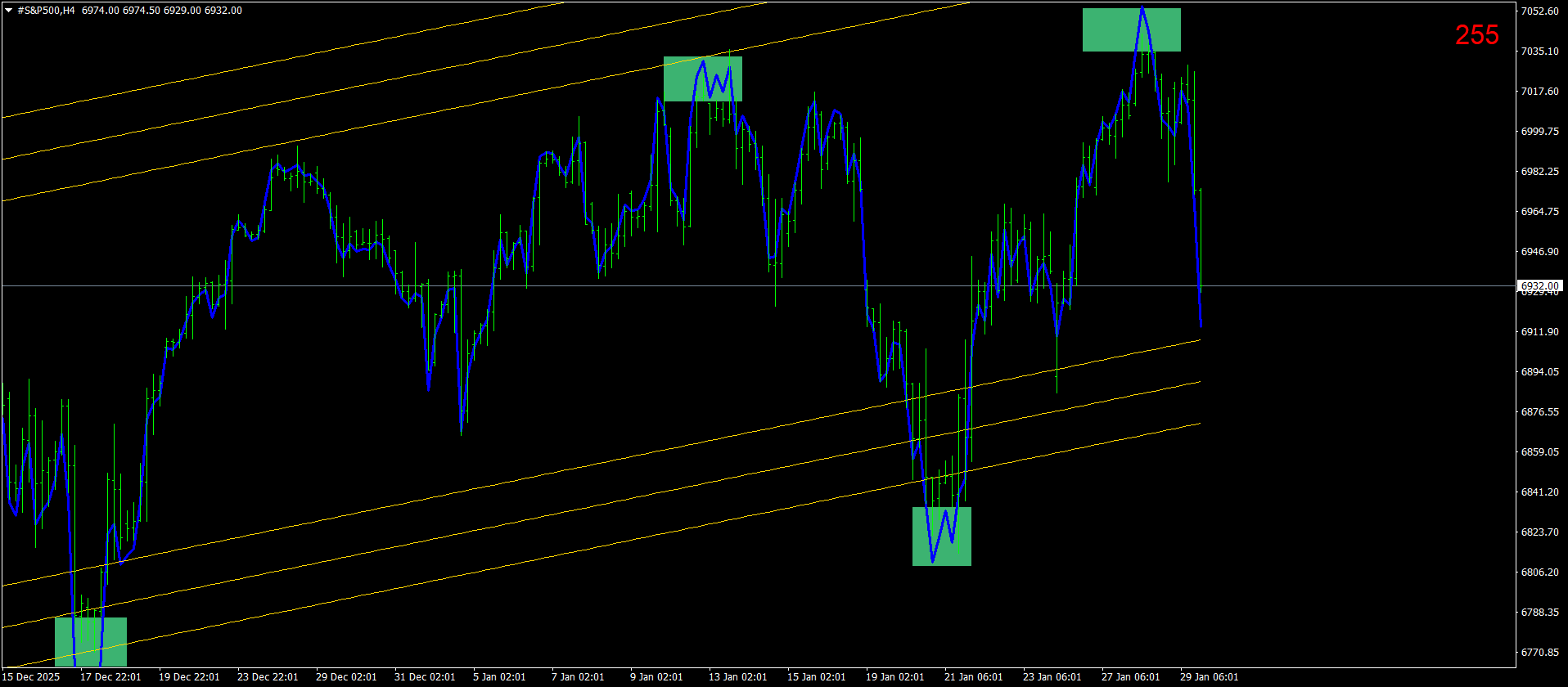Click the 6964.75 price scale label

pos(1539,211)
